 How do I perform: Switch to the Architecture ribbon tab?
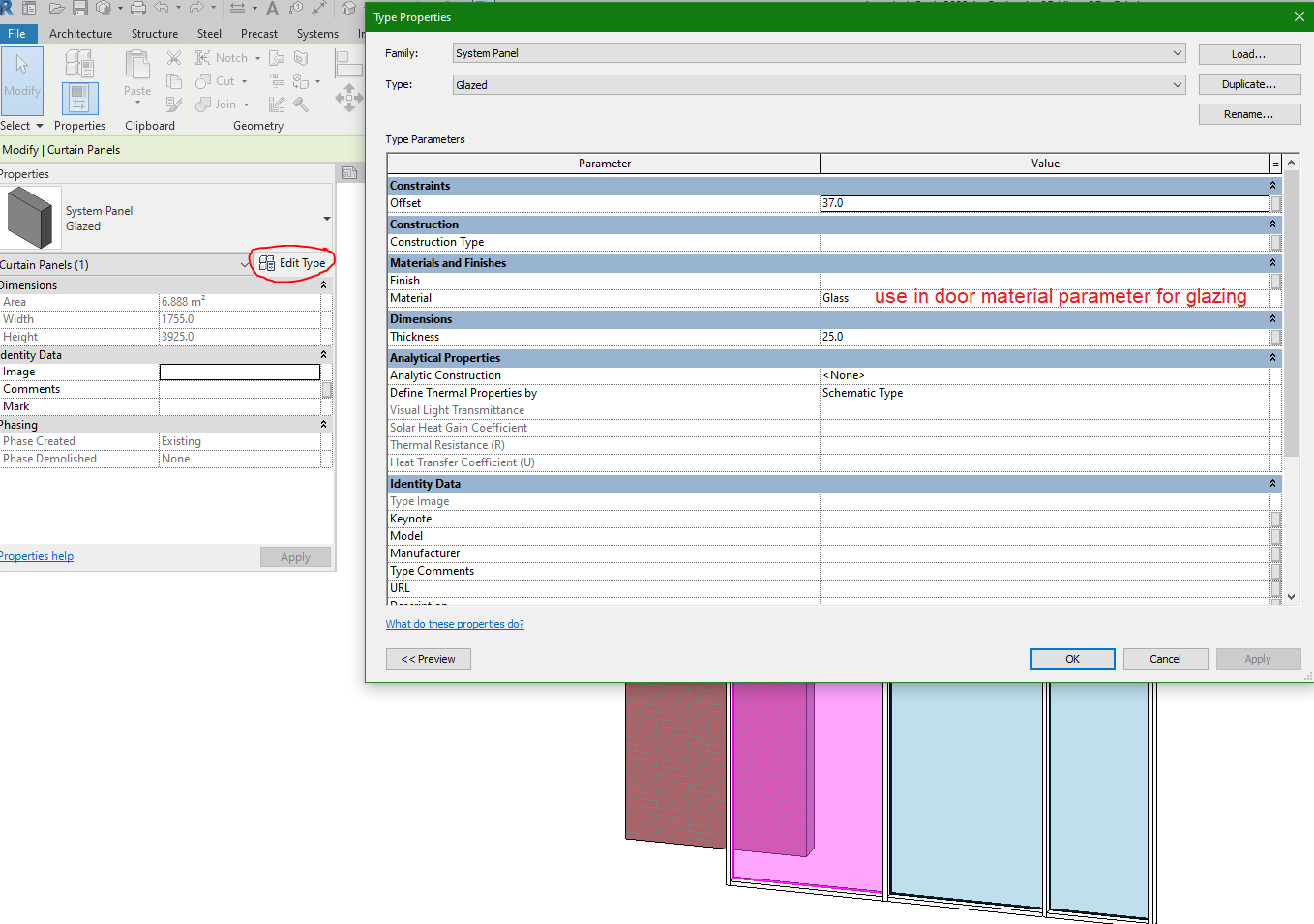tap(80, 33)
